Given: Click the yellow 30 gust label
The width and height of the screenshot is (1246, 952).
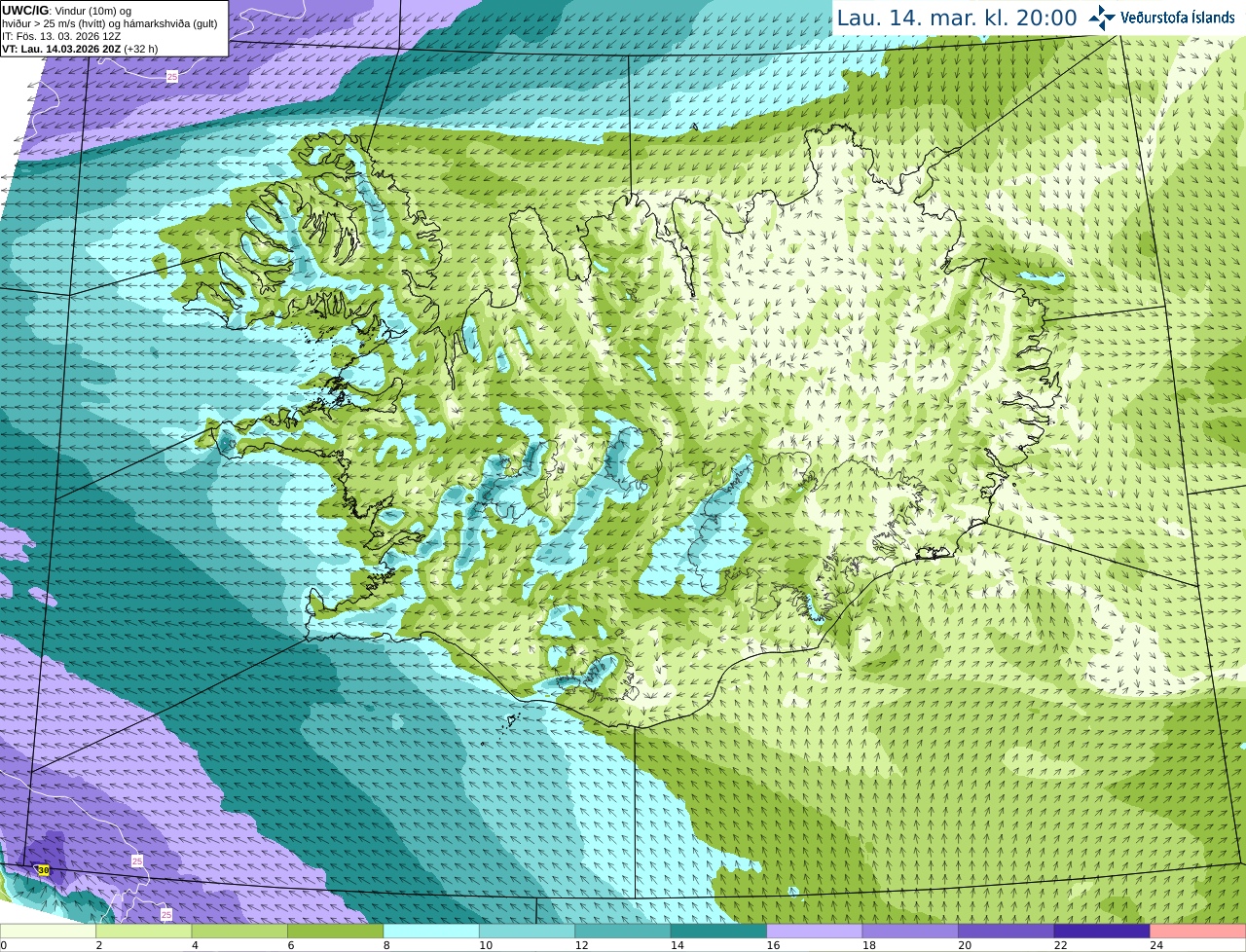Looking at the screenshot, I should (43, 870).
